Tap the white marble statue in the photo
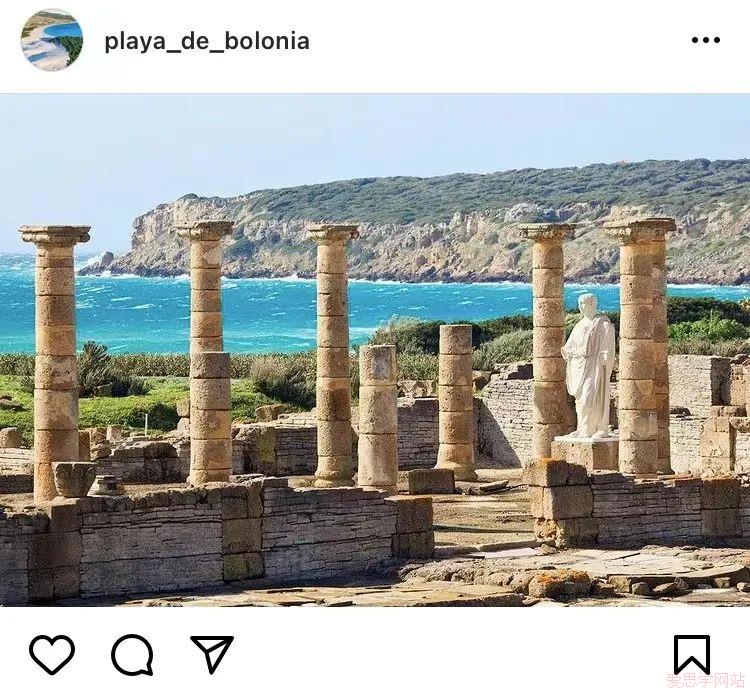The height and width of the screenshot is (692, 750). [x=589, y=365]
